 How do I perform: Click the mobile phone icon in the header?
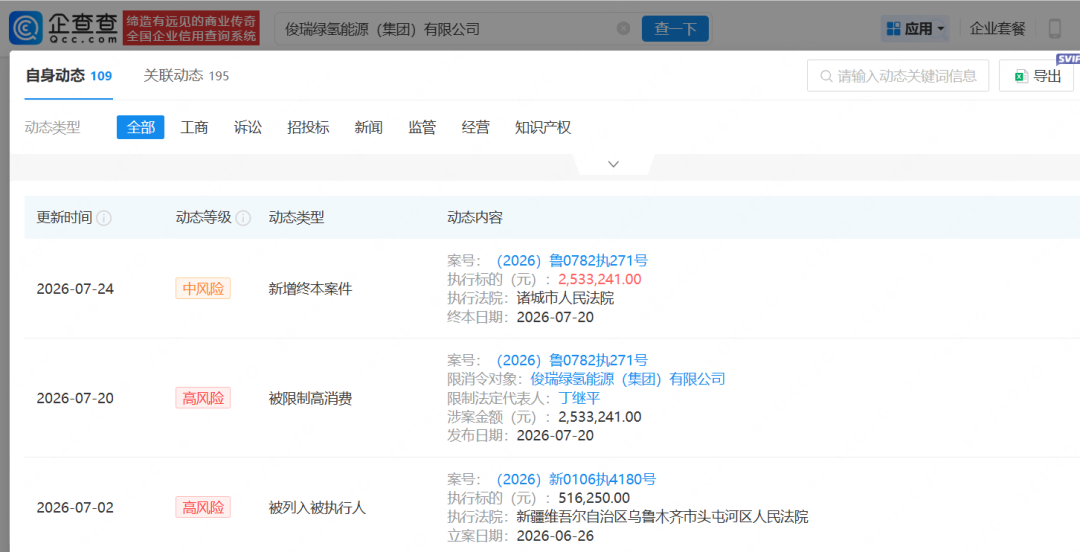coord(1055,28)
